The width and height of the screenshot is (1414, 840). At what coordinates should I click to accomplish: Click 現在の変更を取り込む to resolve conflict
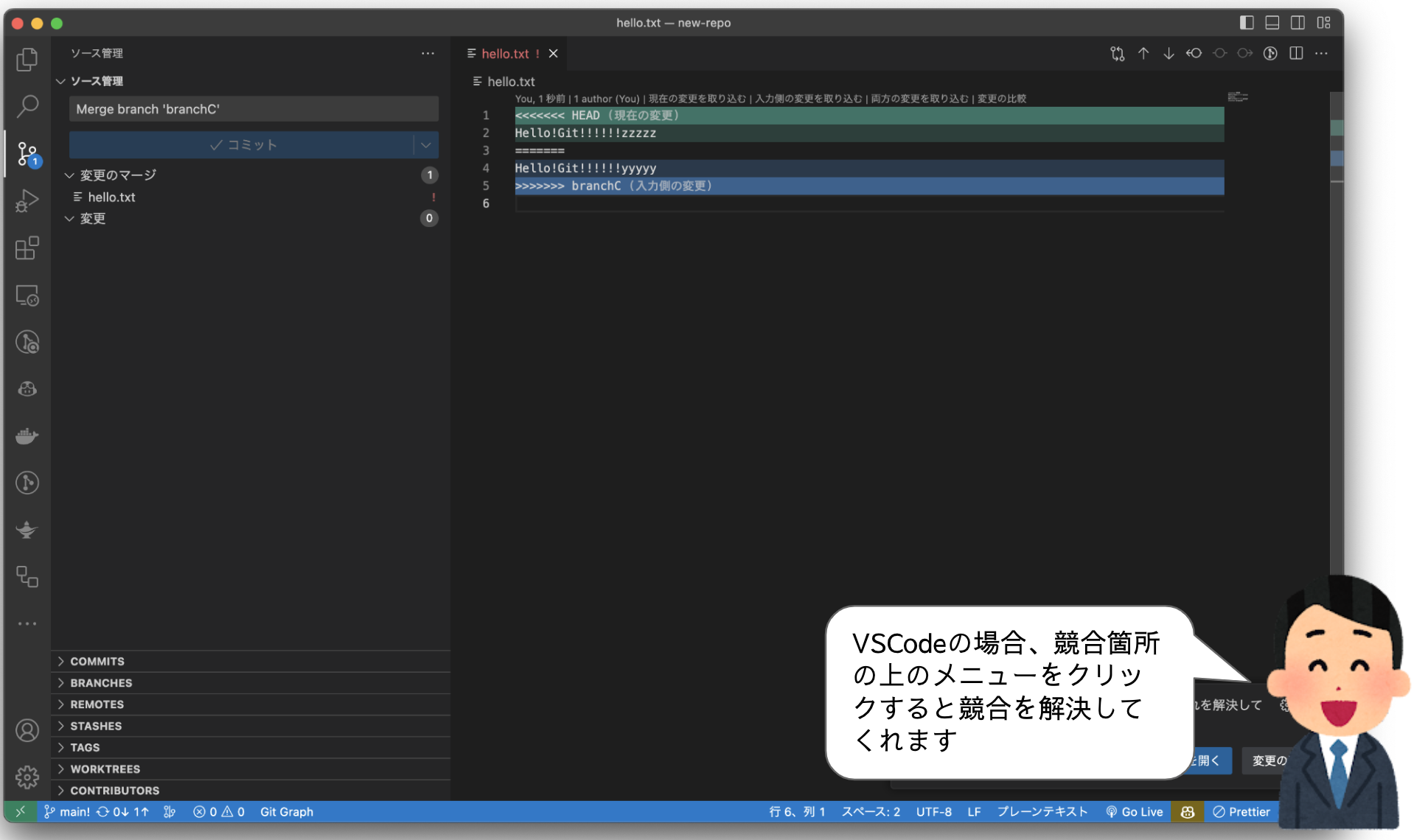point(696,98)
